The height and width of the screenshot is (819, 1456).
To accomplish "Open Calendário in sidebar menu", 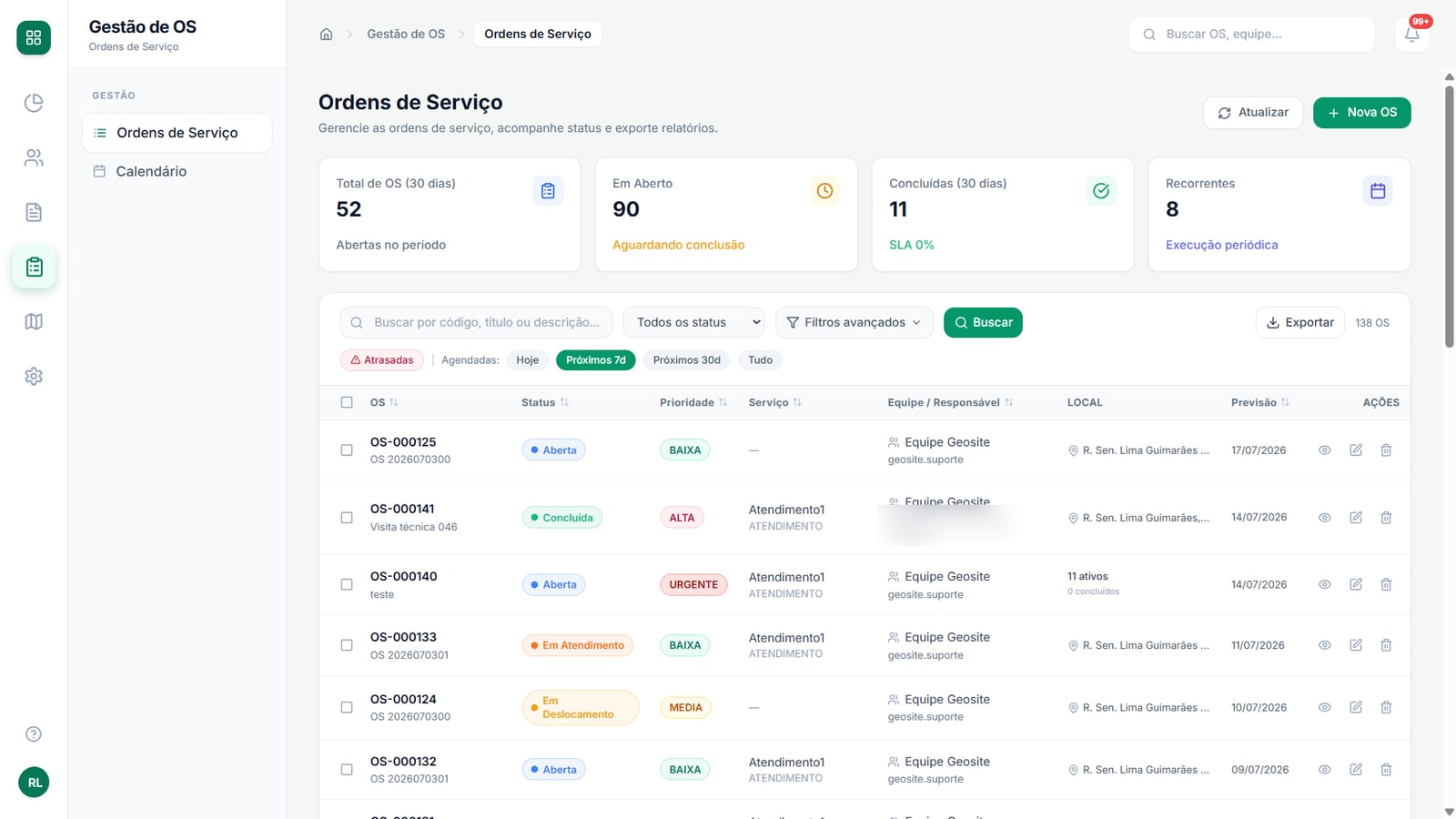I will (x=177, y=171).
